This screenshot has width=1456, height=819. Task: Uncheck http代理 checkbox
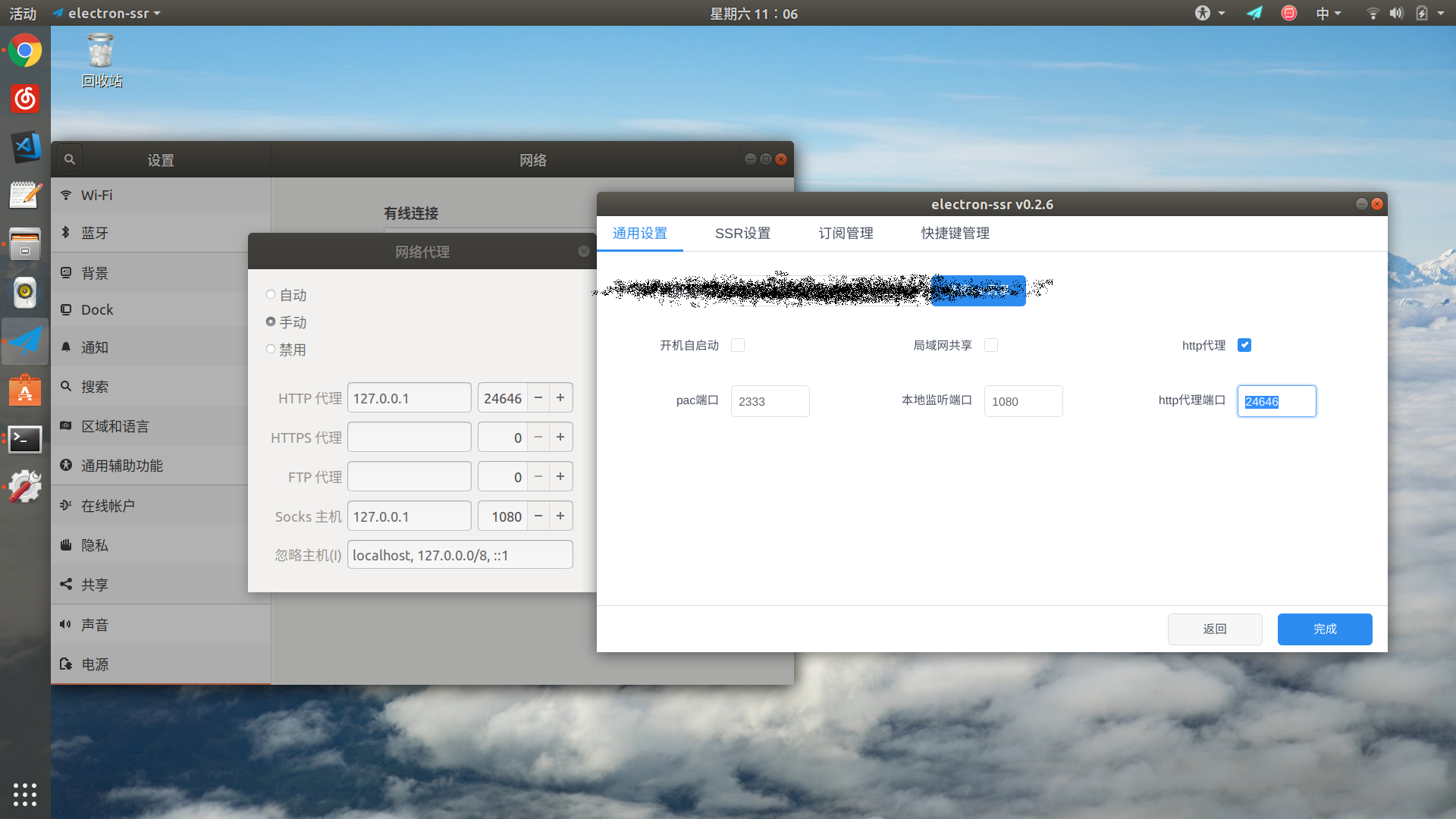tap(1244, 345)
